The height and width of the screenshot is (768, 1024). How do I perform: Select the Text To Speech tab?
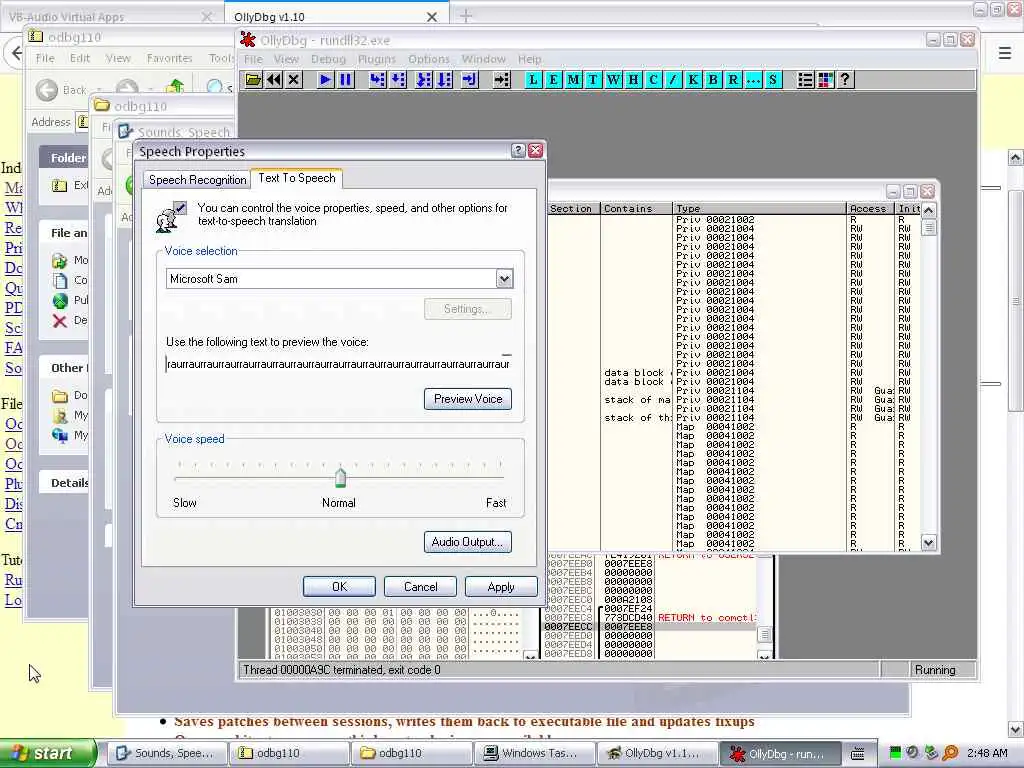coord(297,178)
